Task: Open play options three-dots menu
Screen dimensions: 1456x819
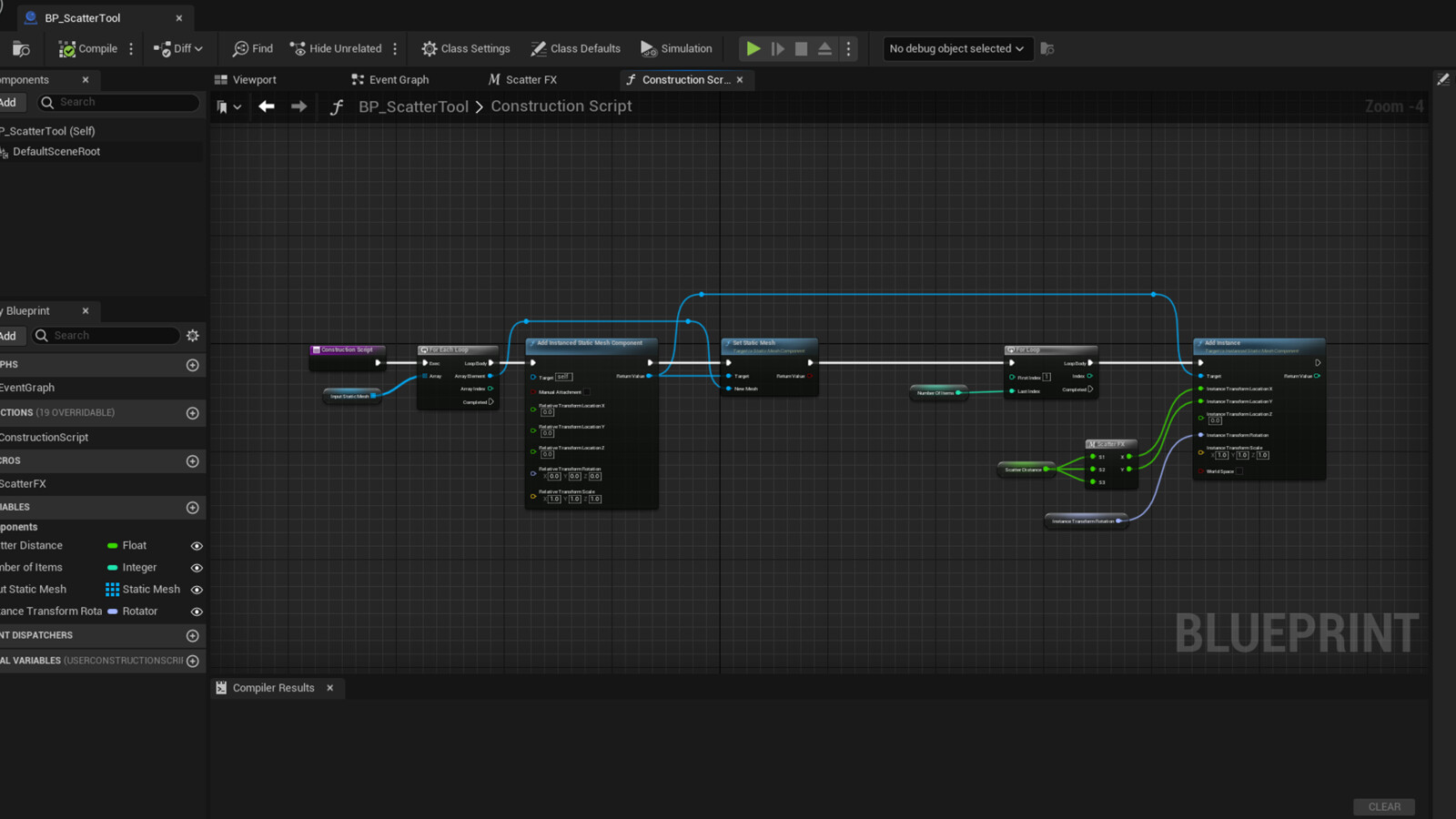Action: (x=848, y=49)
